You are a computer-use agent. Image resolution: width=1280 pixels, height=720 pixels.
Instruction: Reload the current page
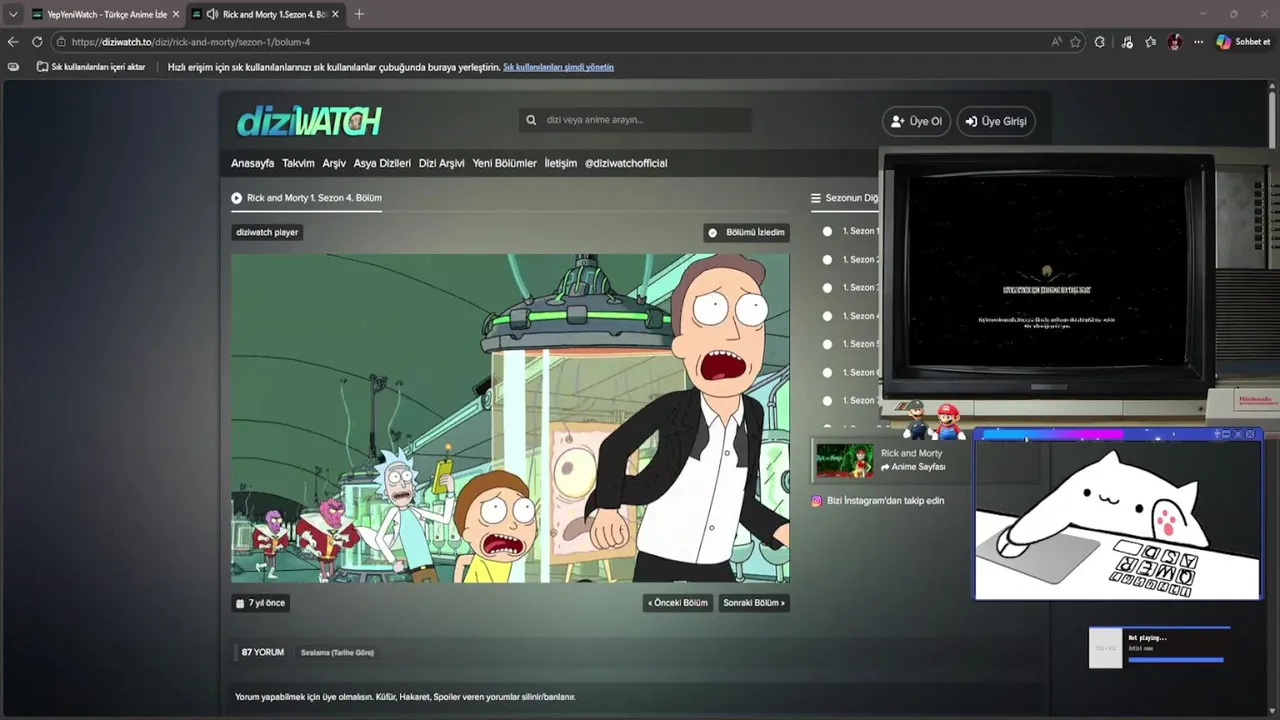click(x=37, y=42)
